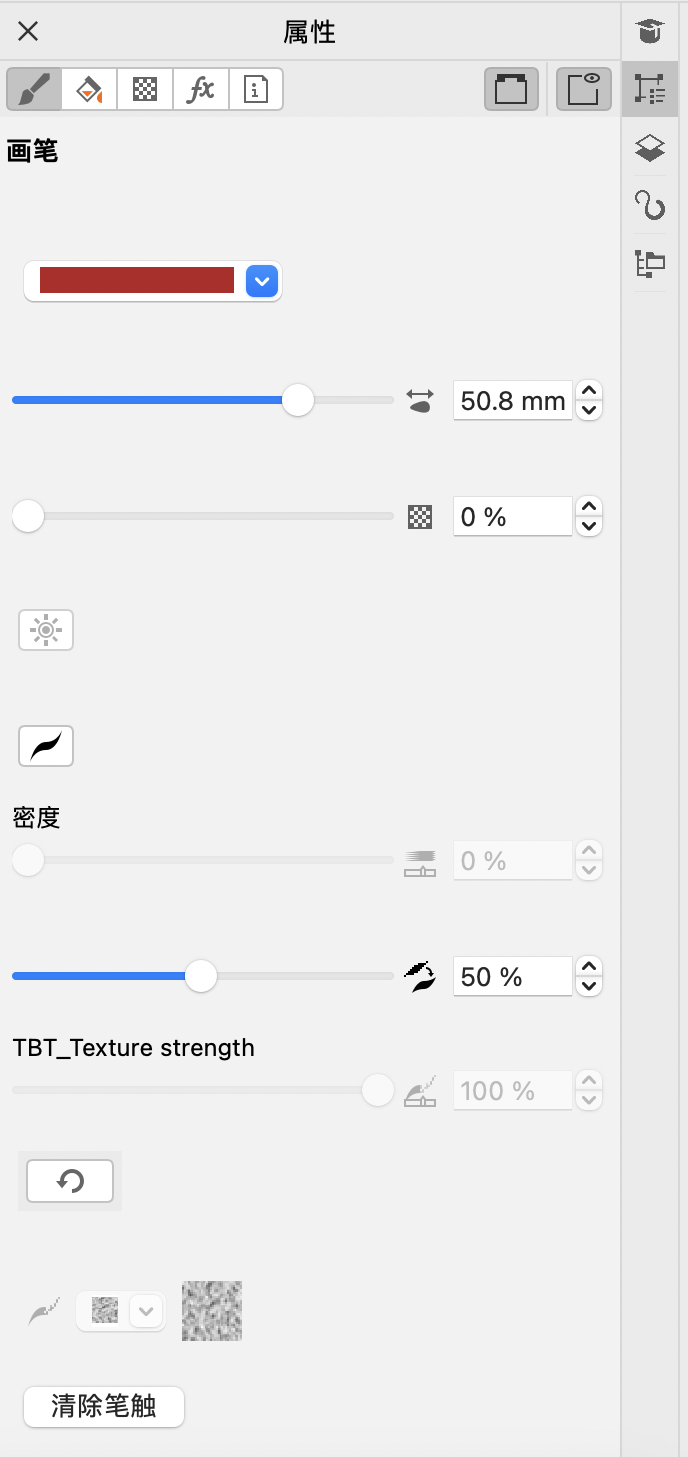
Task: Click the 50.8 mm brush size field
Action: [512, 401]
